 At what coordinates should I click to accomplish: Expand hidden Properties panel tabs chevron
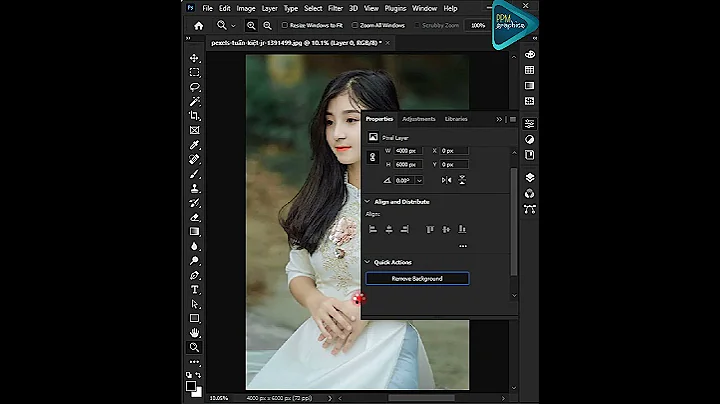pos(499,119)
